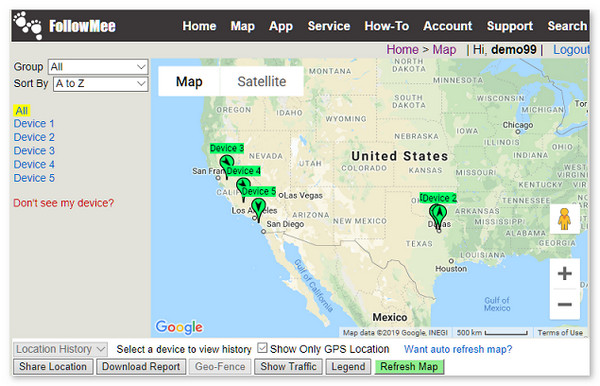This screenshot has width=600, height=386.
Task: Open Street View pegman icon
Action: pos(564,219)
